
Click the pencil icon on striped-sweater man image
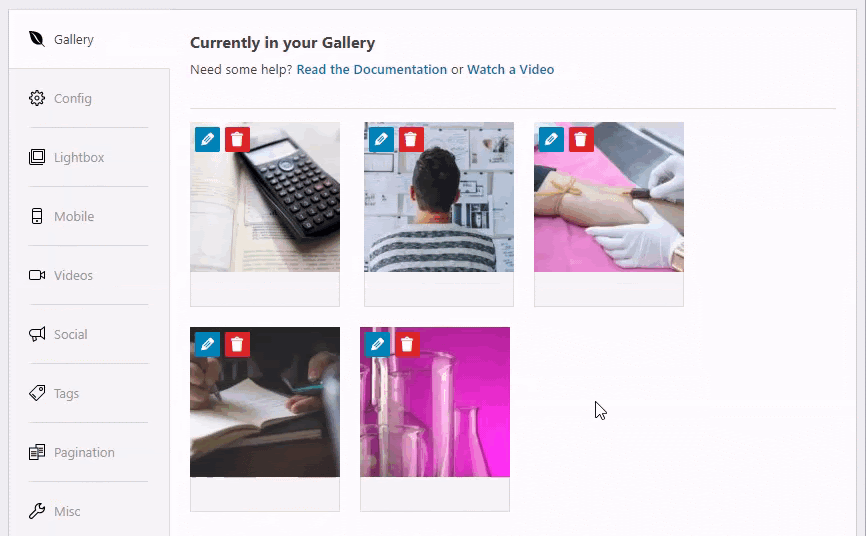pyautogui.click(x=382, y=139)
